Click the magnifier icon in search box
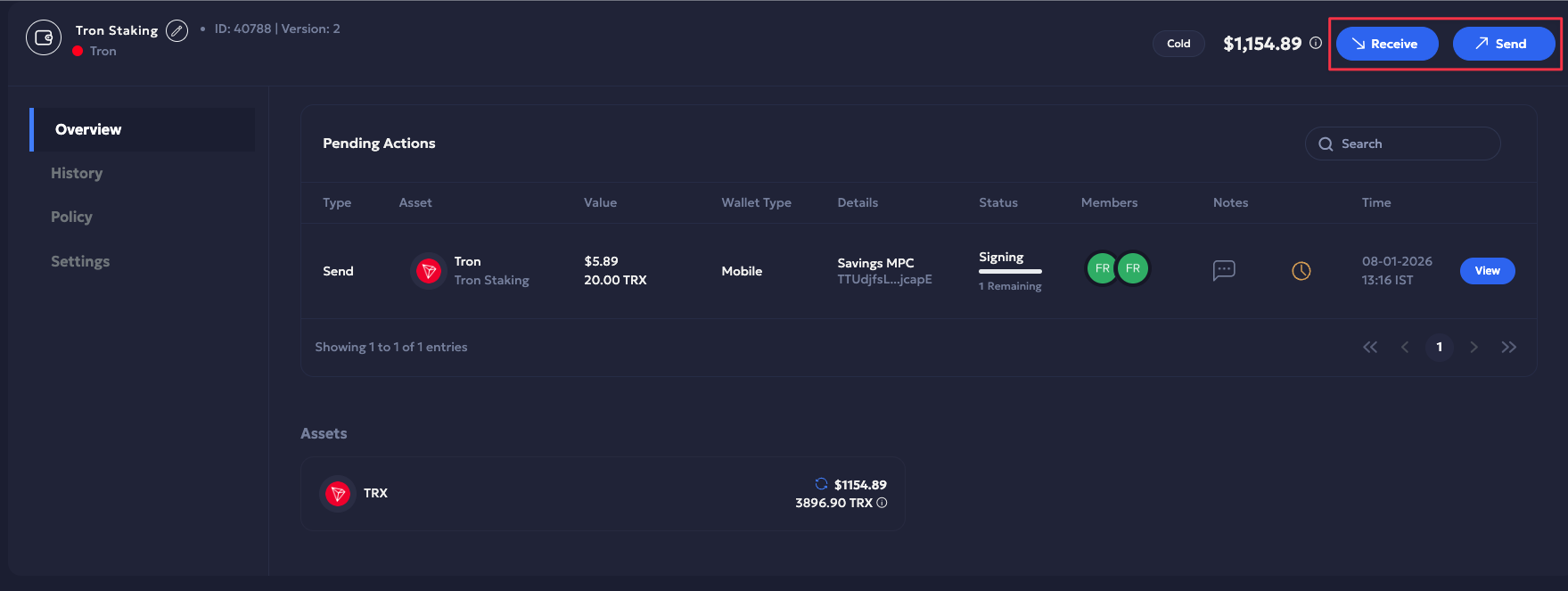Image resolution: width=1568 pixels, height=591 pixels. [1326, 144]
